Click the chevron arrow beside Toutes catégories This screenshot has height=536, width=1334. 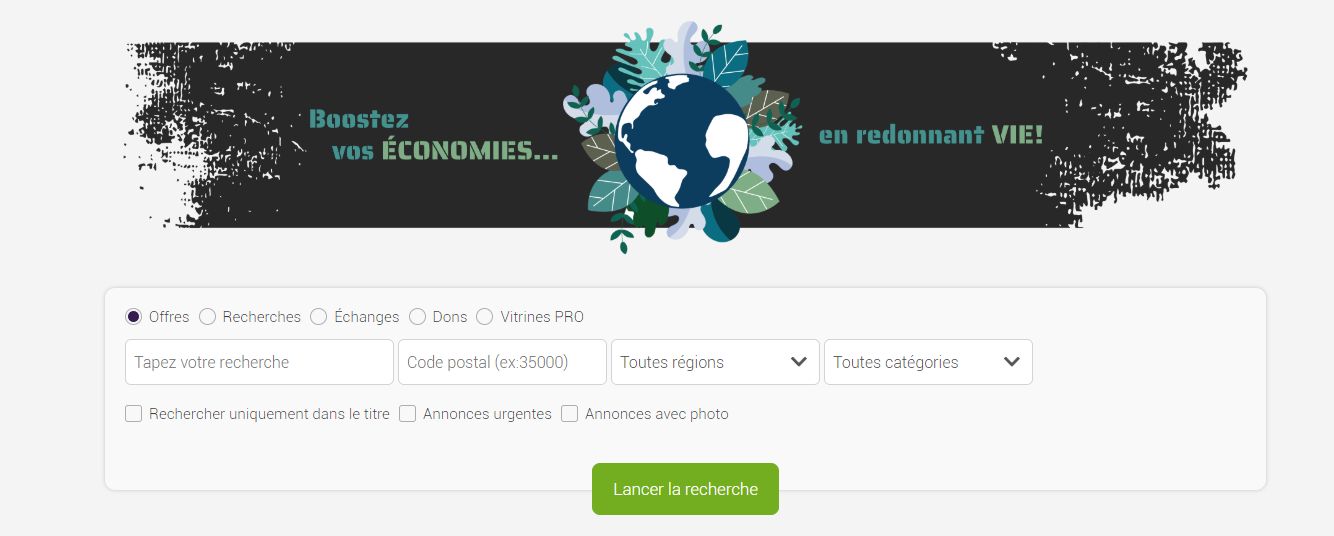click(1011, 362)
